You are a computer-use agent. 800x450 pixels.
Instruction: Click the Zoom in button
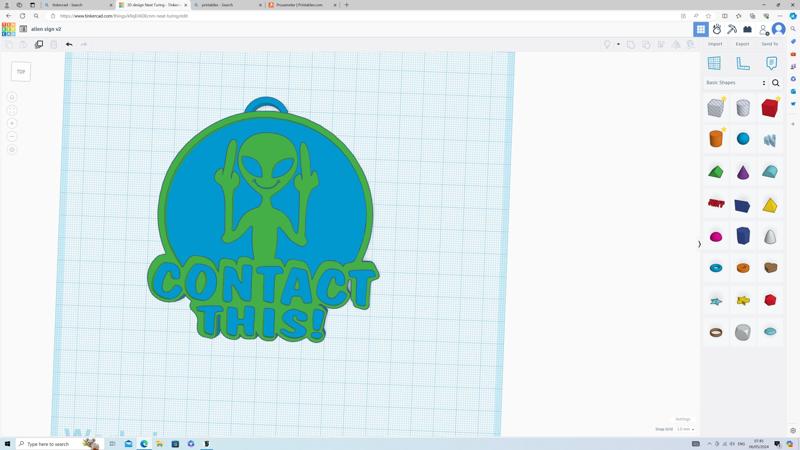(x=12, y=123)
